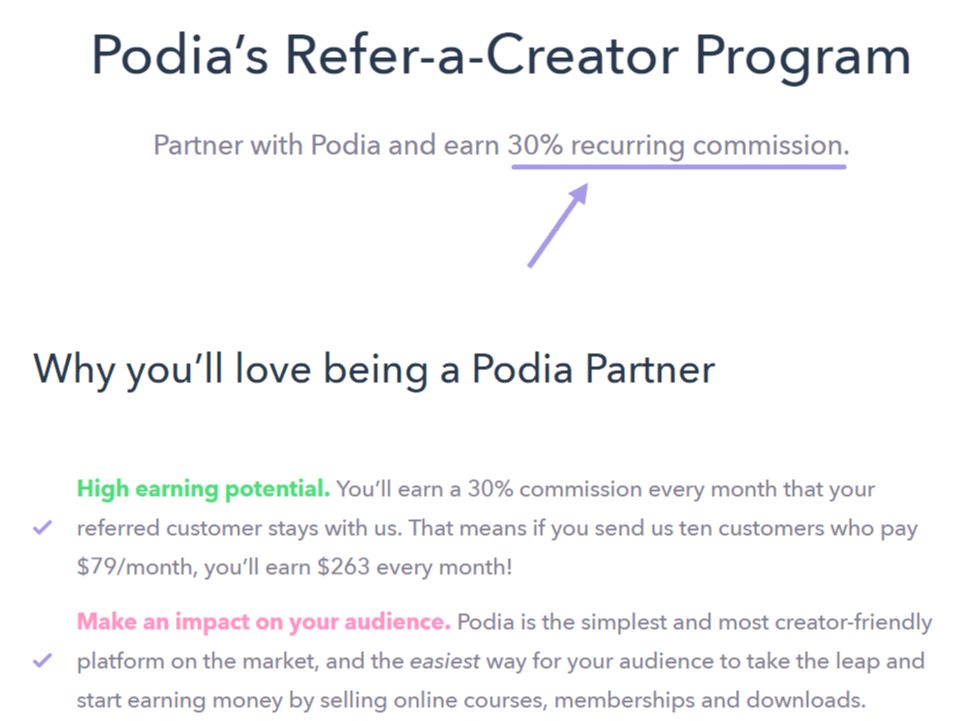Screen dimensions: 973x721
Task: Click "online courses, memberships and downloads" text
Action: [629, 700]
